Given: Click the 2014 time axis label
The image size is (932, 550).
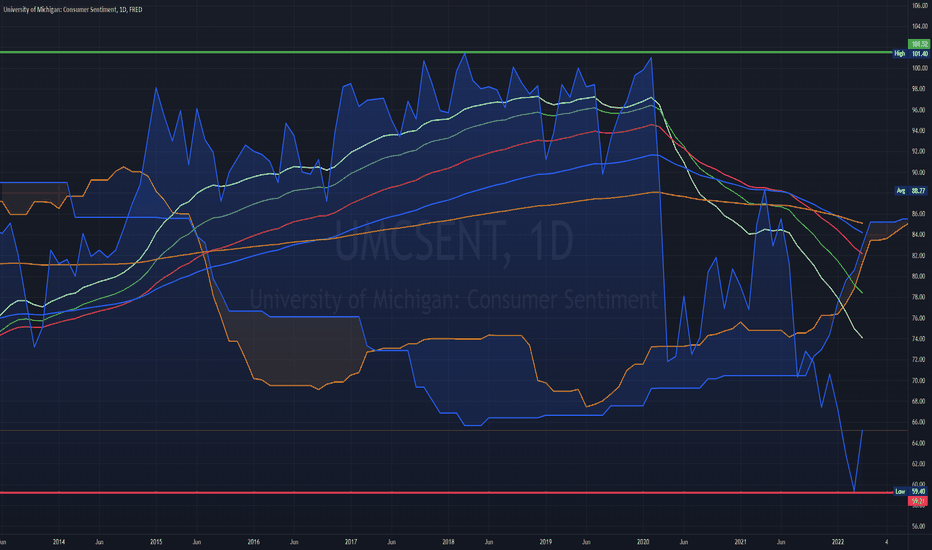Looking at the screenshot, I should 59,542.
